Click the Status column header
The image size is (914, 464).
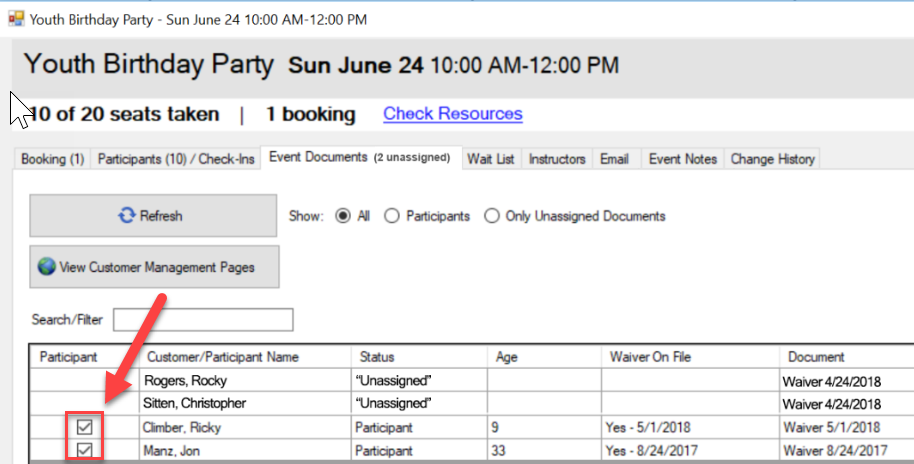click(x=377, y=357)
